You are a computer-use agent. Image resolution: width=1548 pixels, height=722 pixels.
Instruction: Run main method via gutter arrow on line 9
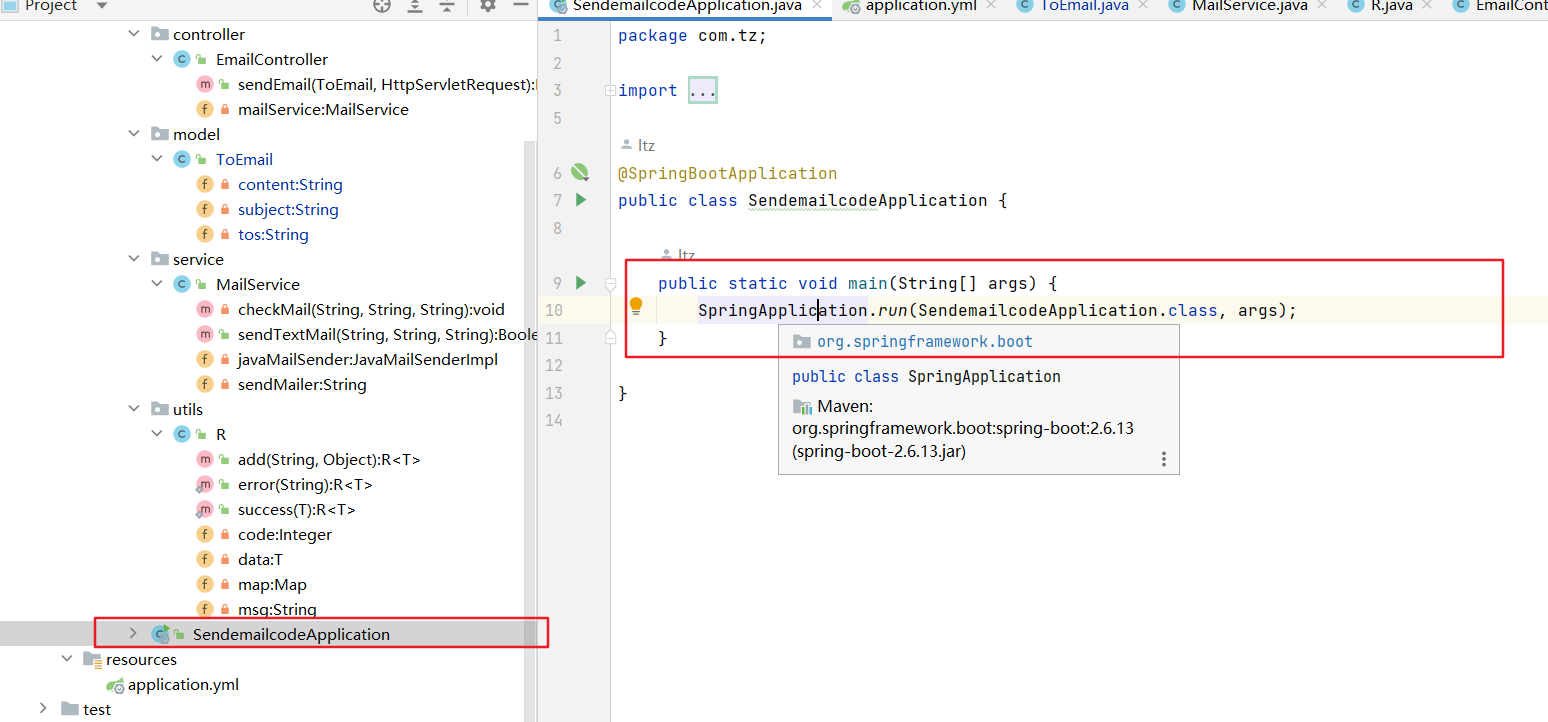pos(581,283)
